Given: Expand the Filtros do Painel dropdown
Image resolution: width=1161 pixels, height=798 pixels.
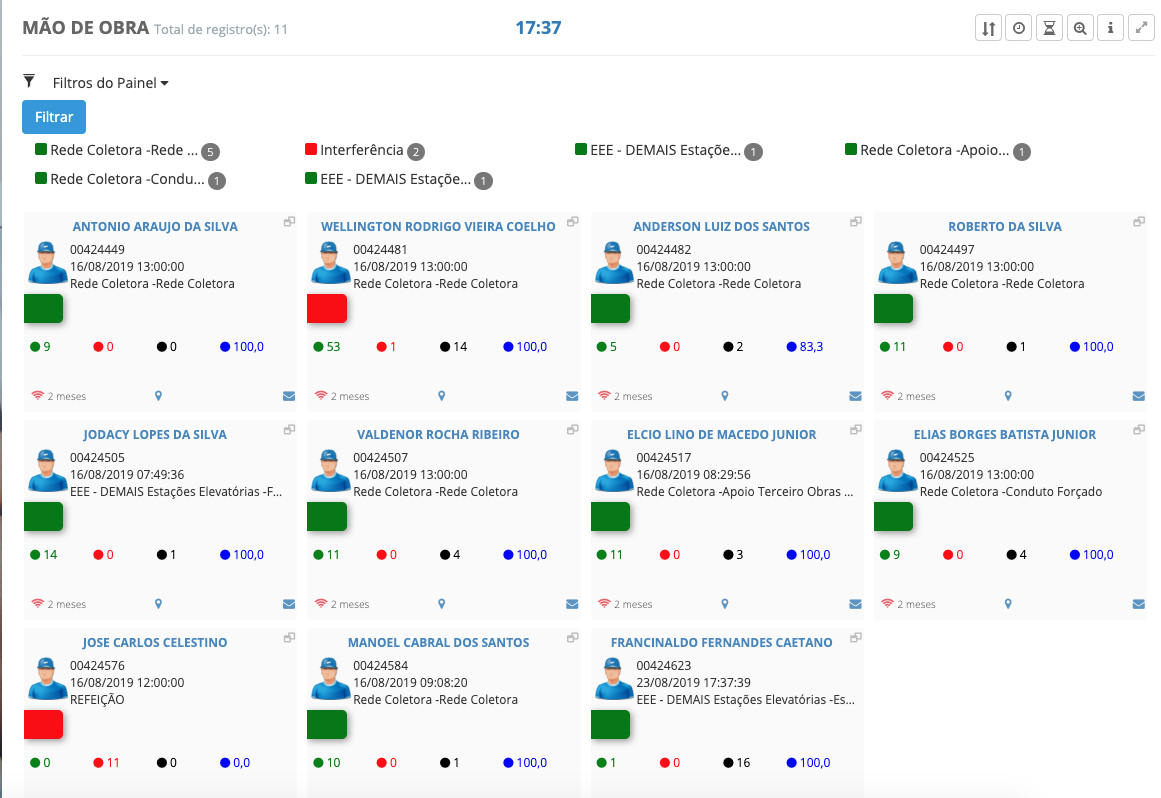Looking at the screenshot, I should click(x=110, y=83).
